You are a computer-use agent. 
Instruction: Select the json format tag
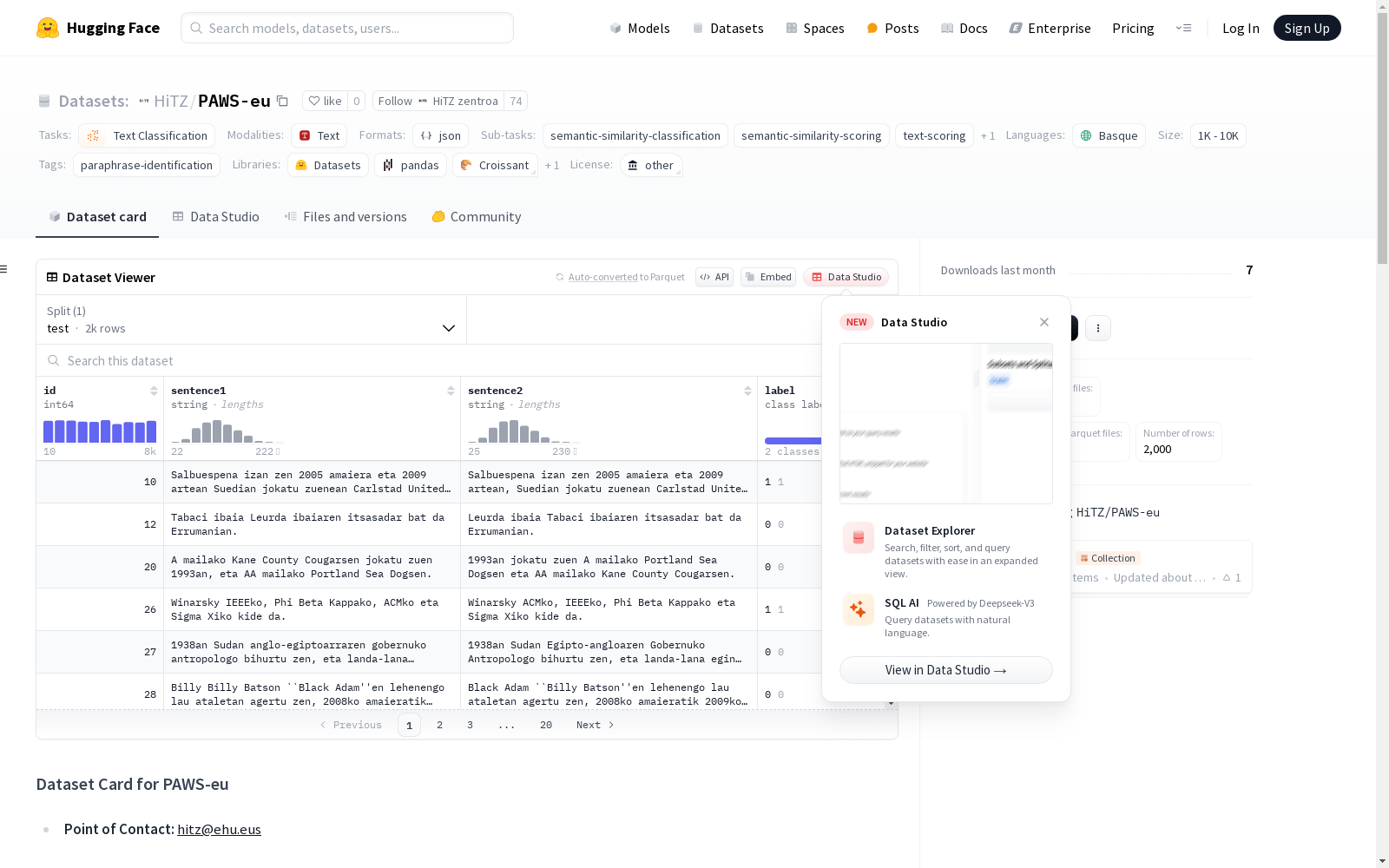point(440,135)
